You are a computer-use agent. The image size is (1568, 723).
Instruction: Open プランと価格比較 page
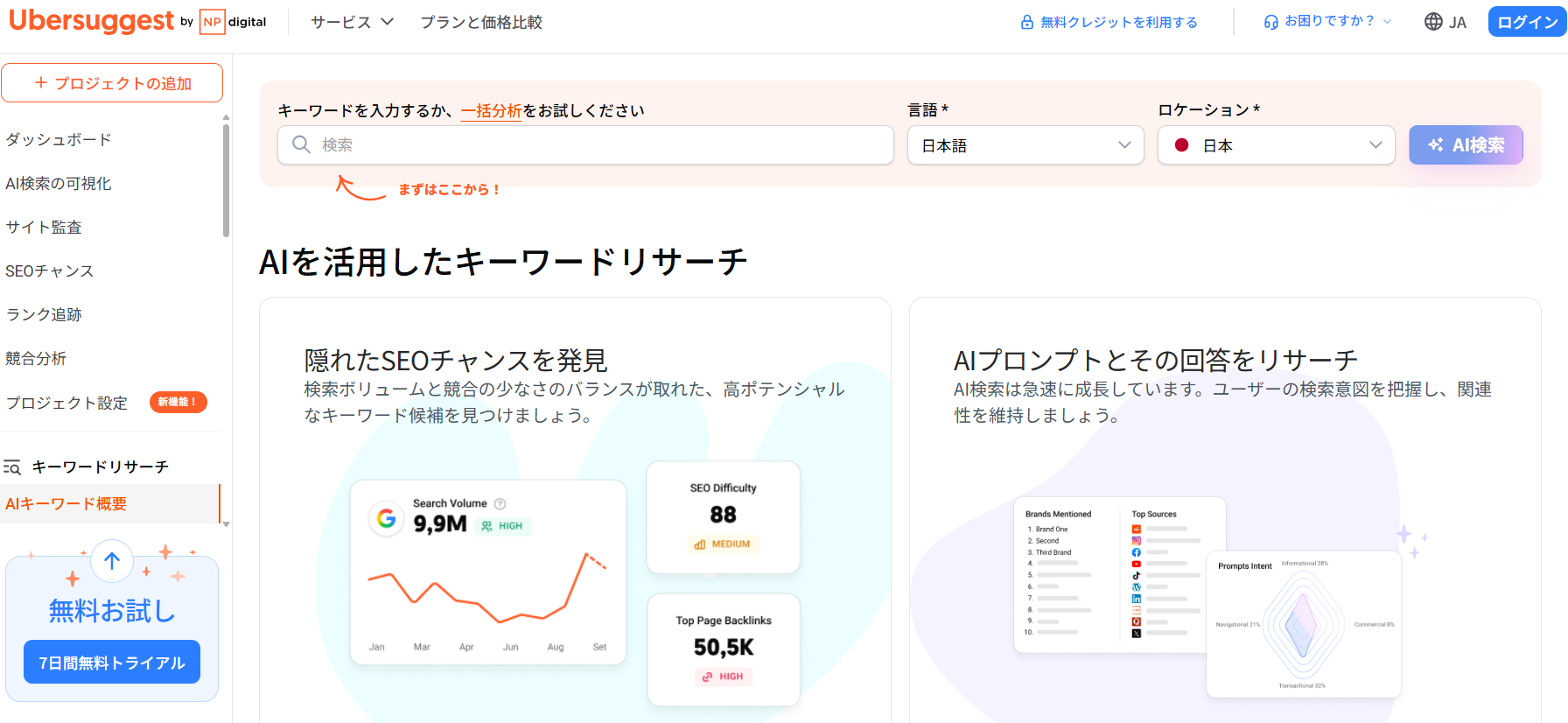pos(481,22)
